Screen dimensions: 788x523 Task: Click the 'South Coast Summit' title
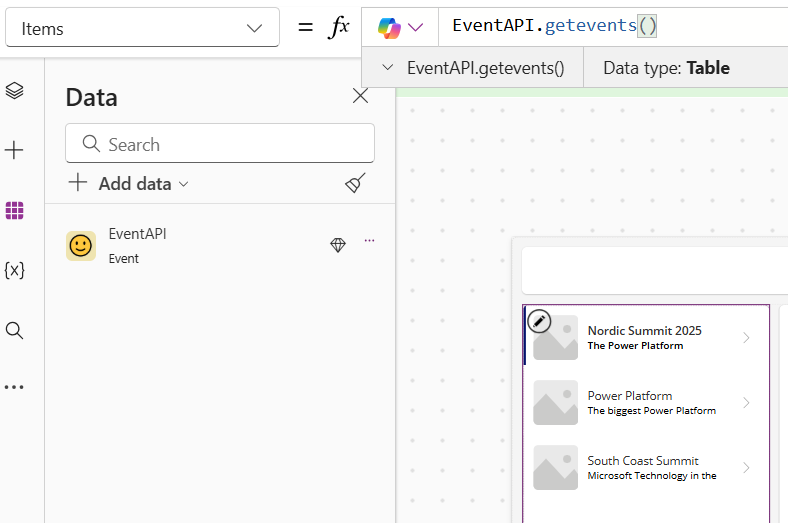(x=643, y=461)
